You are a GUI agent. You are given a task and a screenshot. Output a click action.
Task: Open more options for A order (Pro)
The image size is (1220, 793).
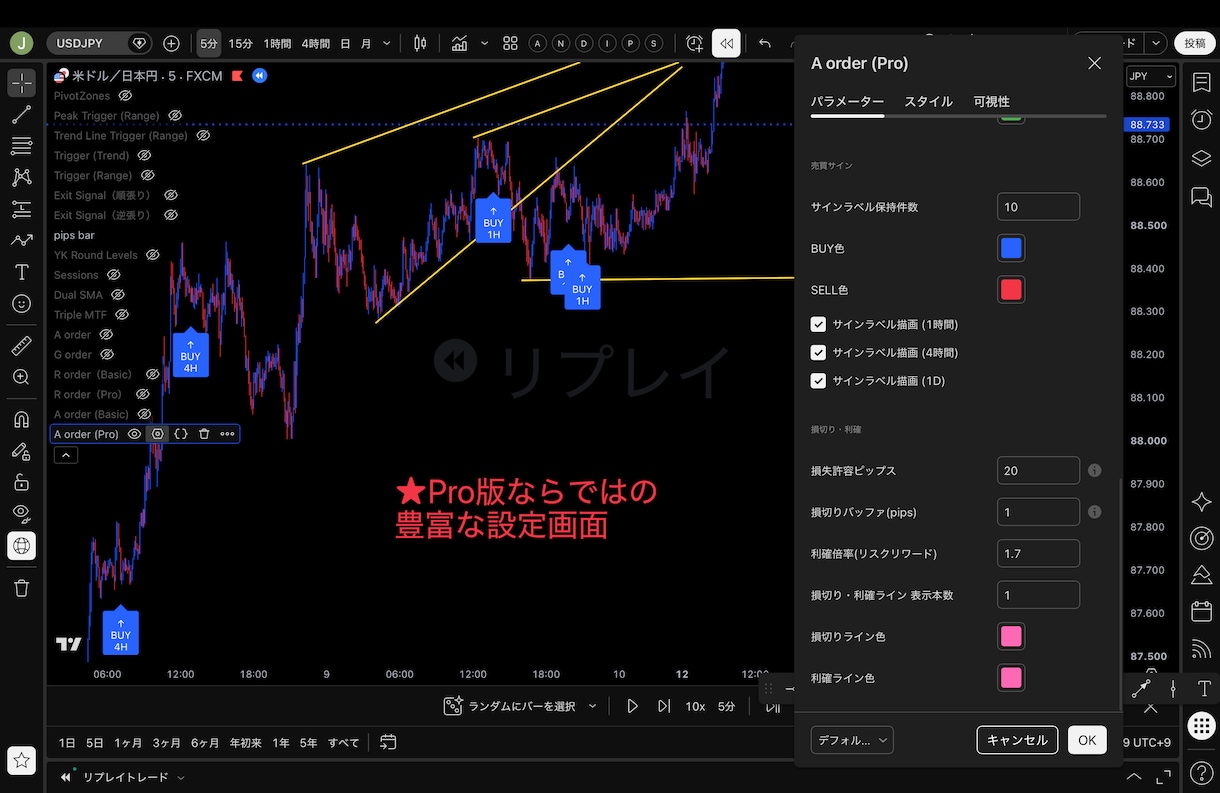point(227,434)
